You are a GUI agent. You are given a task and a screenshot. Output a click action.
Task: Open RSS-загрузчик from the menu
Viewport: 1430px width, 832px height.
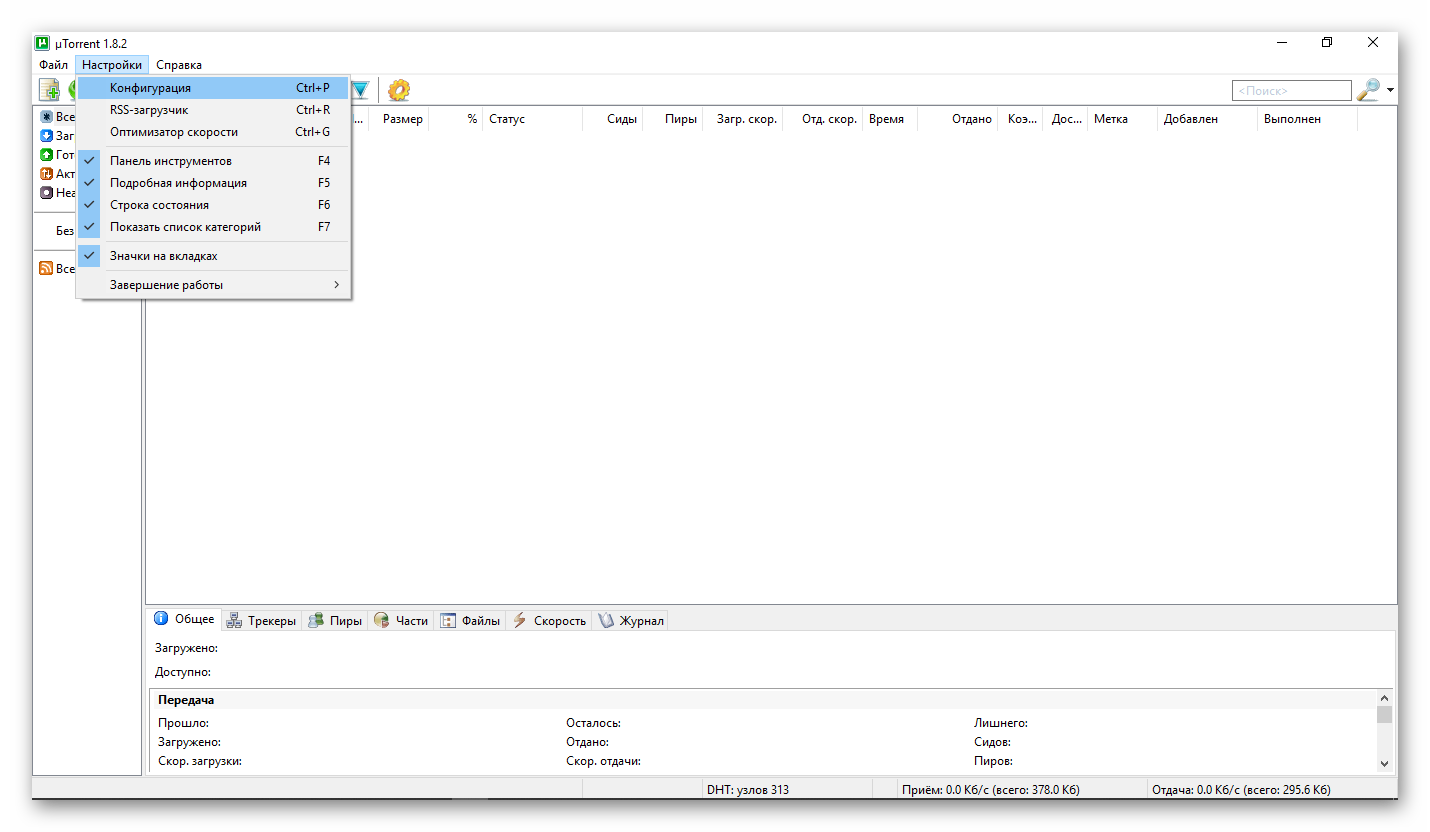(213, 110)
